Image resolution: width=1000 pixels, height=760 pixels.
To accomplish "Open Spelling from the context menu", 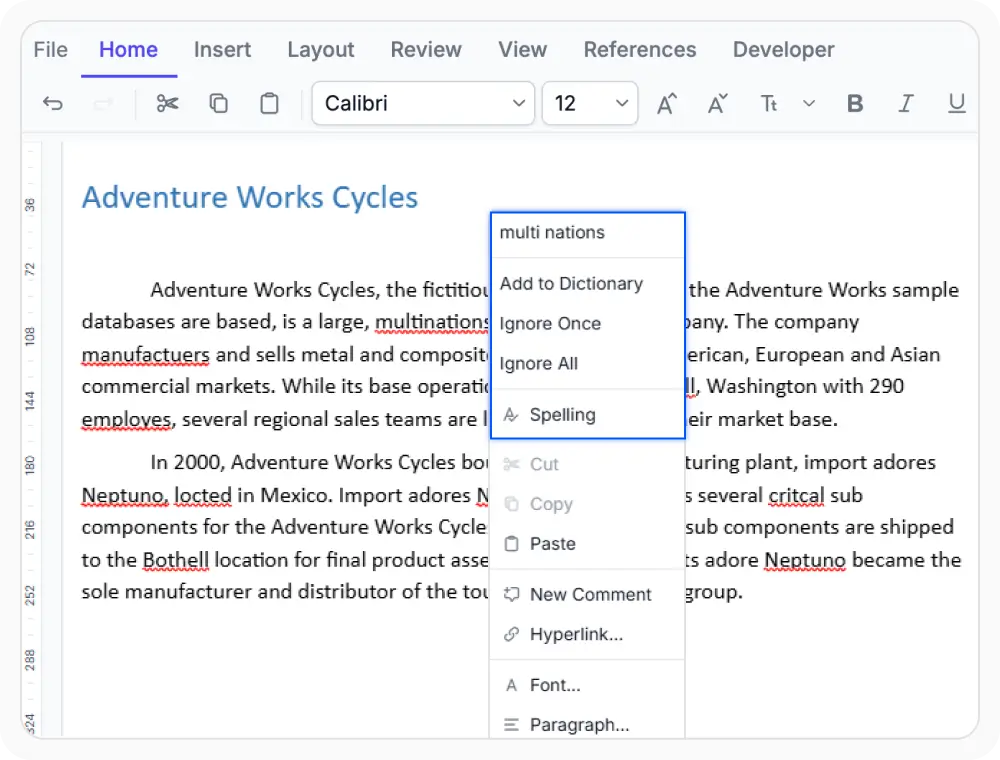I will click(587, 415).
